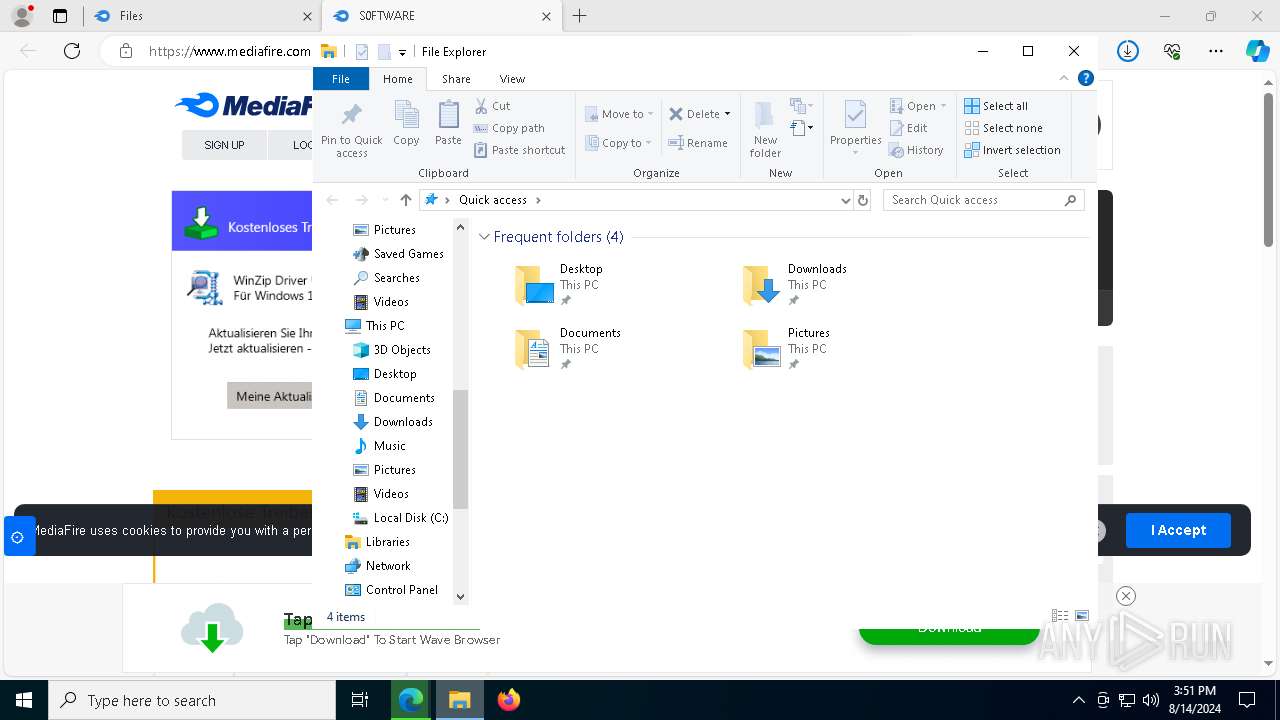Click Select none in the ribbon
The image size is (1280, 720).
(x=1003, y=128)
